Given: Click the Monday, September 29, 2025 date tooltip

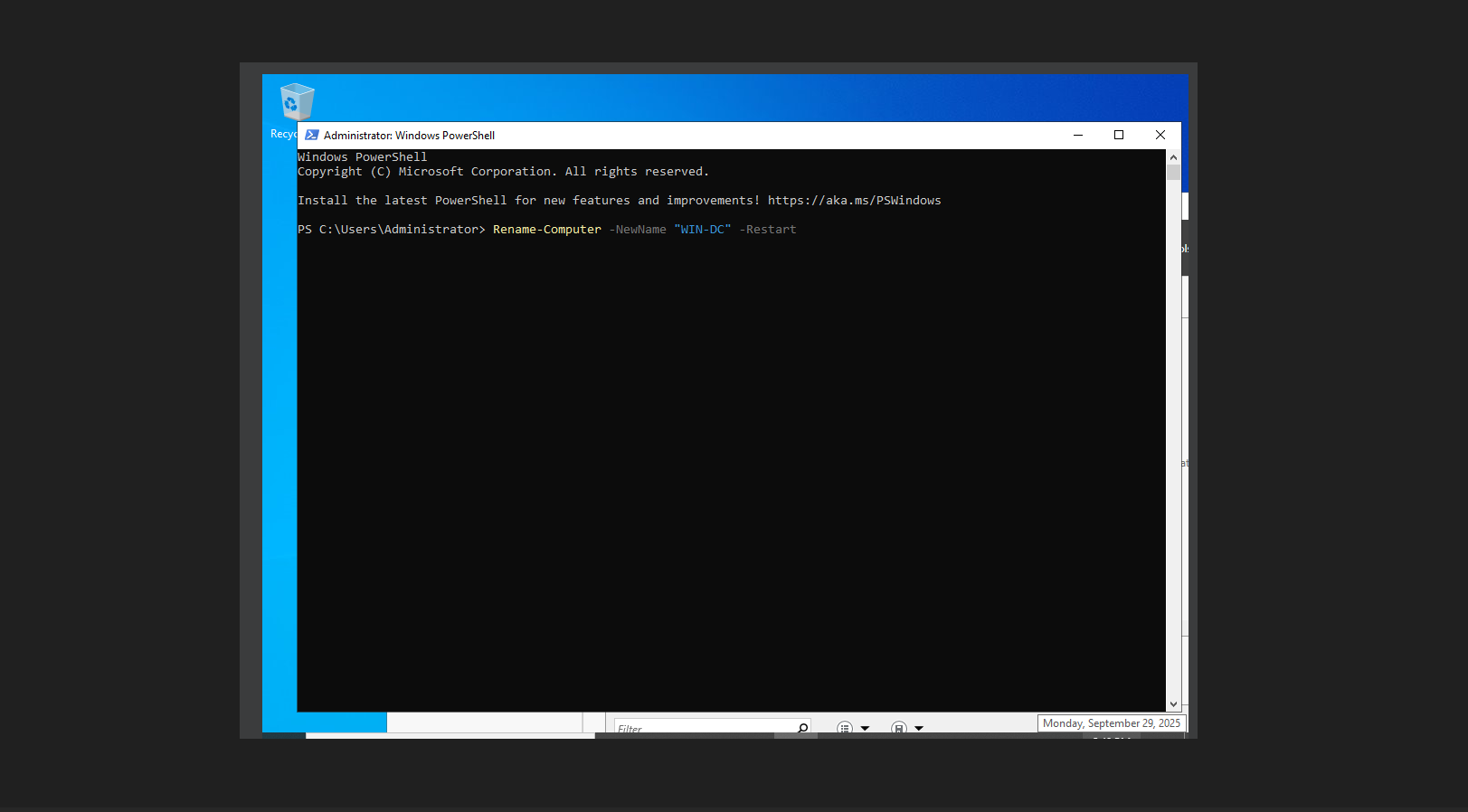Looking at the screenshot, I should [x=1112, y=723].
